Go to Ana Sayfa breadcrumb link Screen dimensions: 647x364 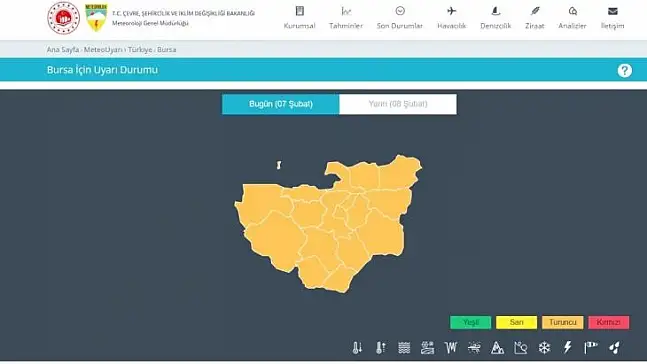coord(63,50)
